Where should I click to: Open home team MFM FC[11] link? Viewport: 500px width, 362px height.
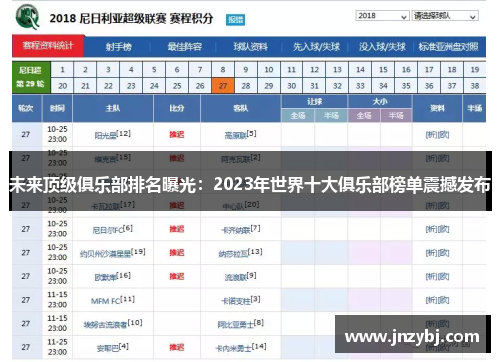[113, 300]
